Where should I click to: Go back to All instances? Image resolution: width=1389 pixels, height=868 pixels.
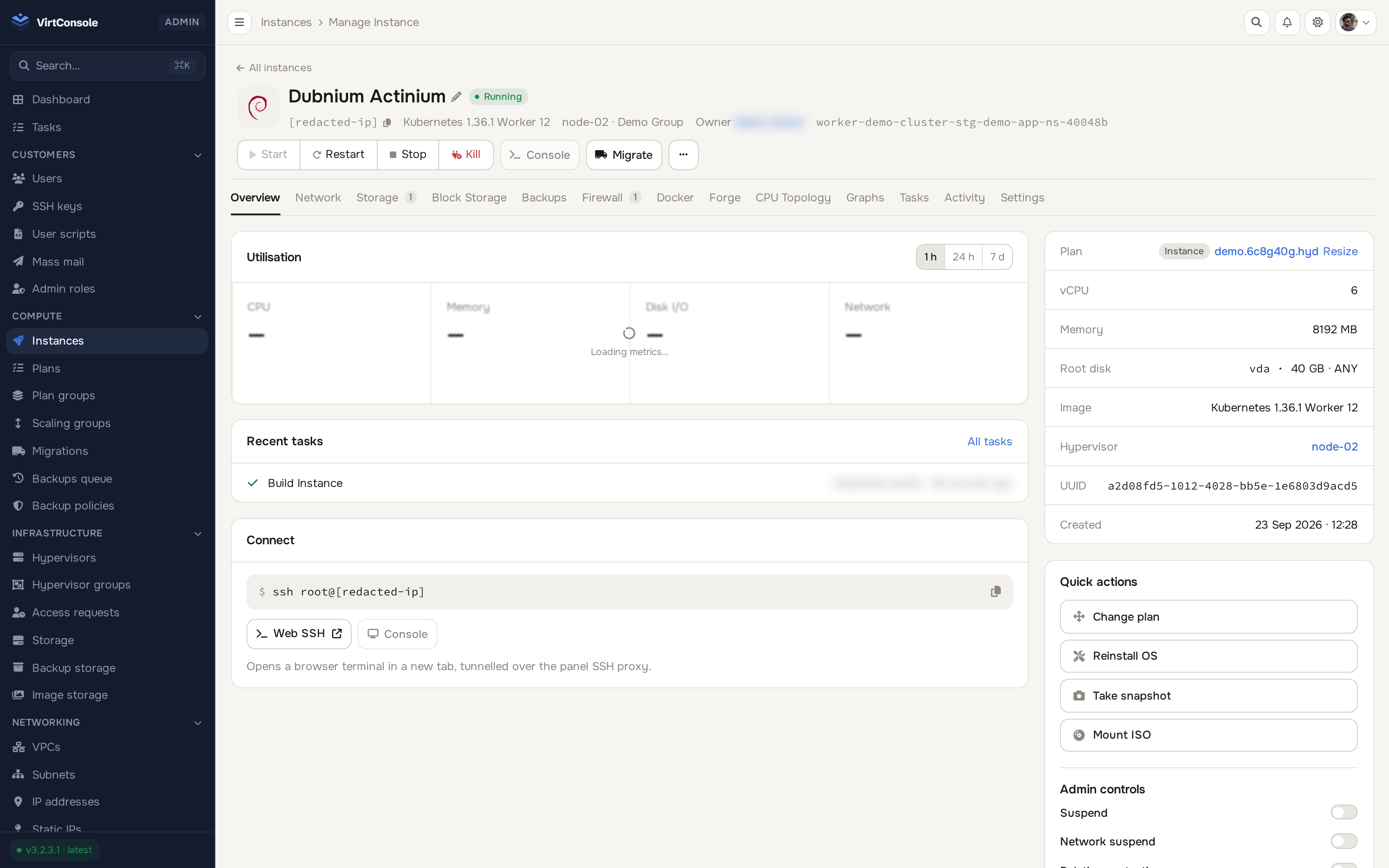pyautogui.click(x=274, y=68)
